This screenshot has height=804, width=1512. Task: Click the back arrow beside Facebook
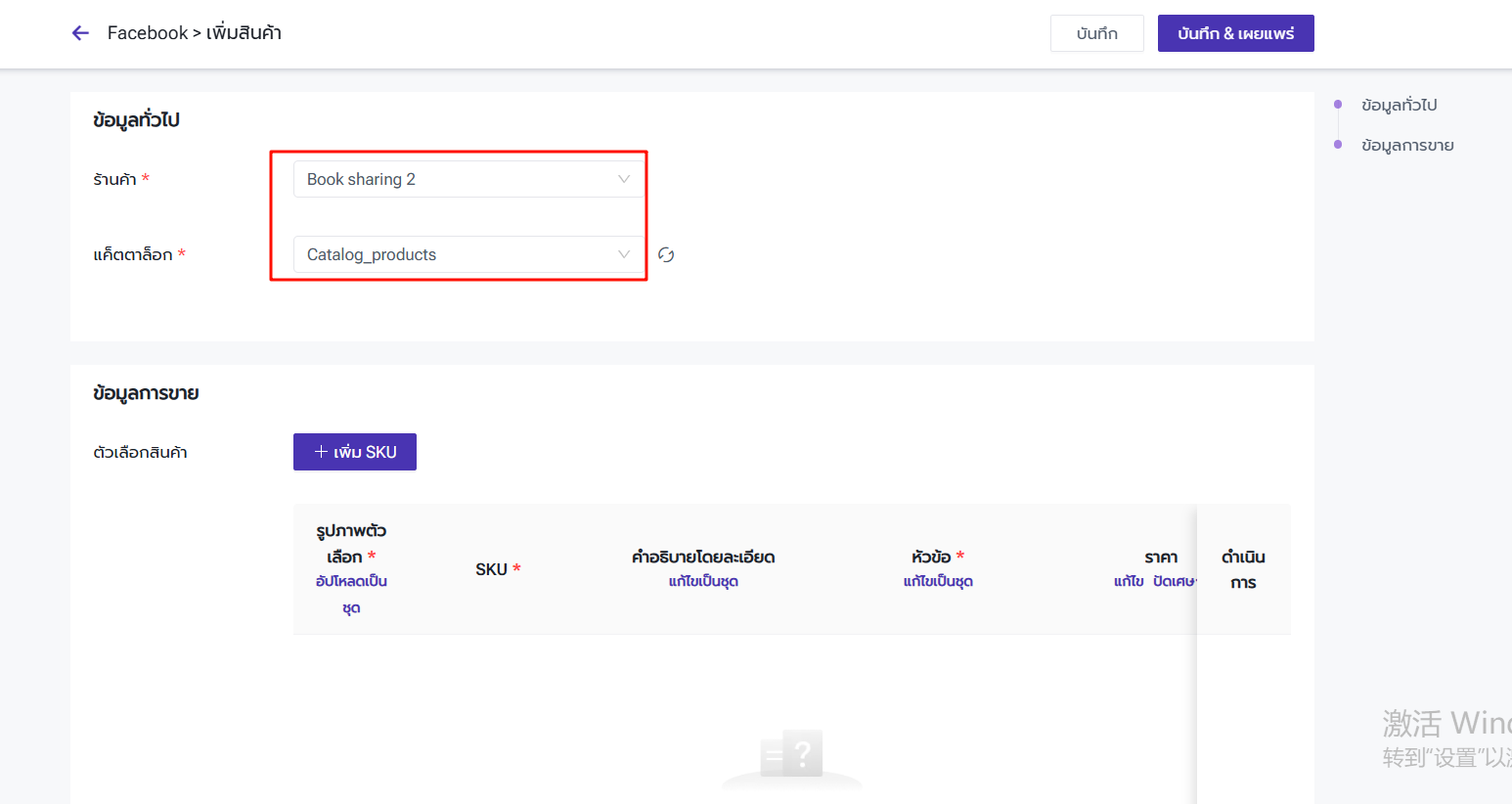80,33
